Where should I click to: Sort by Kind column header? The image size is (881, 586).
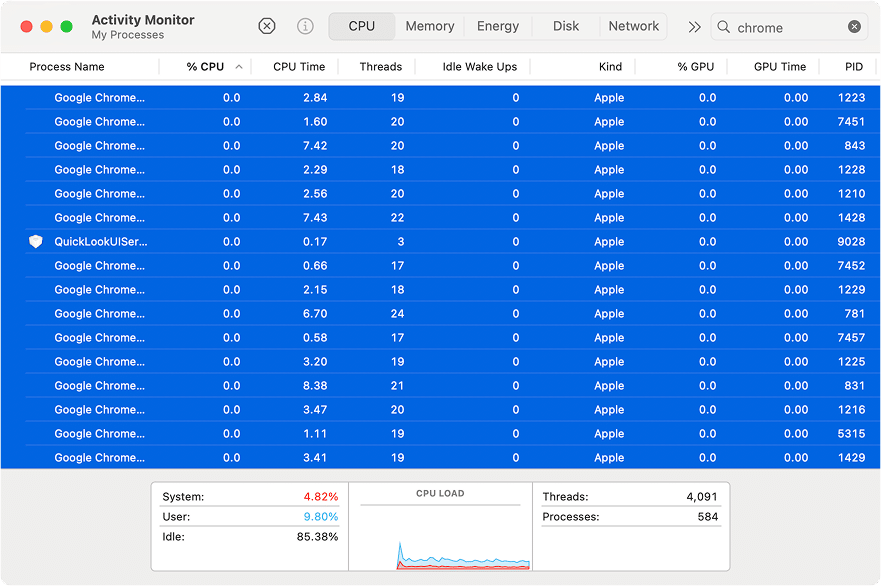point(610,67)
